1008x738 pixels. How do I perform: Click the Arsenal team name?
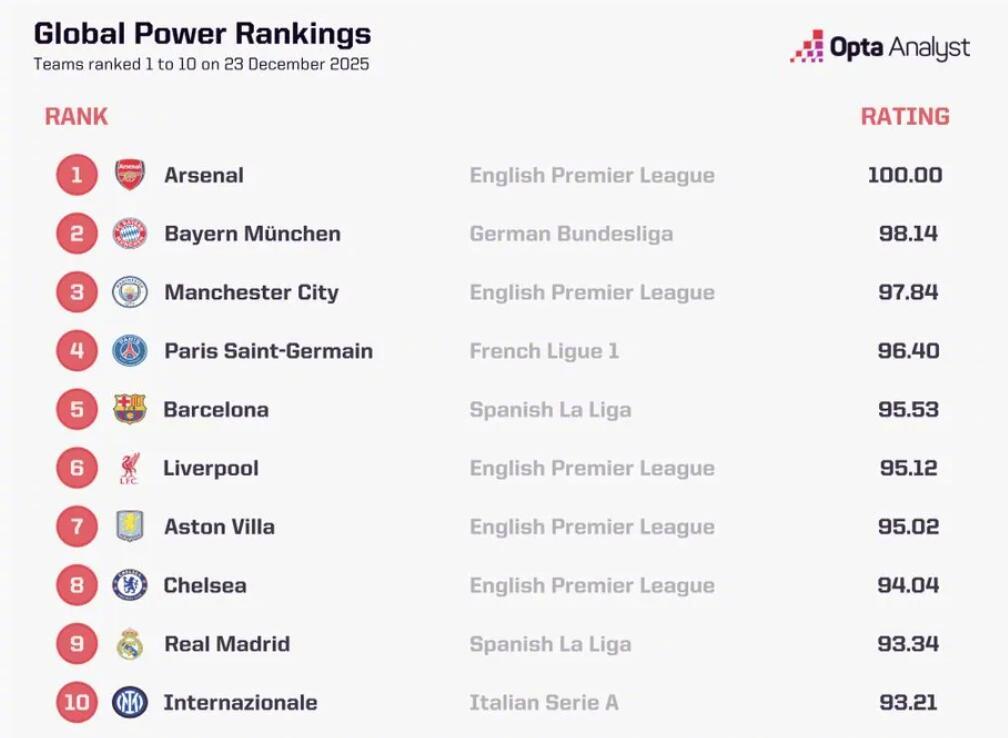coord(204,175)
